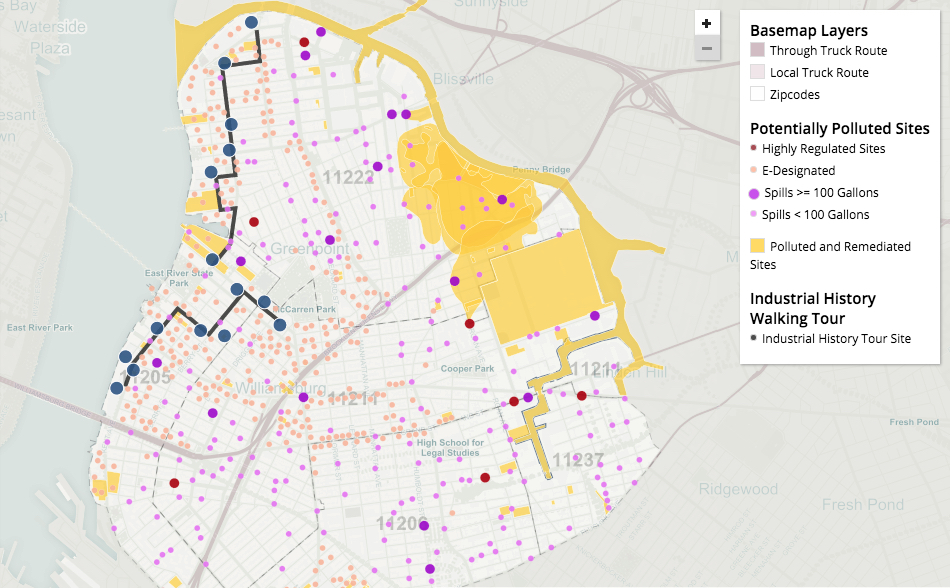Toggle the Zipcodes layer box
This screenshot has width=950, height=588.
[757, 95]
